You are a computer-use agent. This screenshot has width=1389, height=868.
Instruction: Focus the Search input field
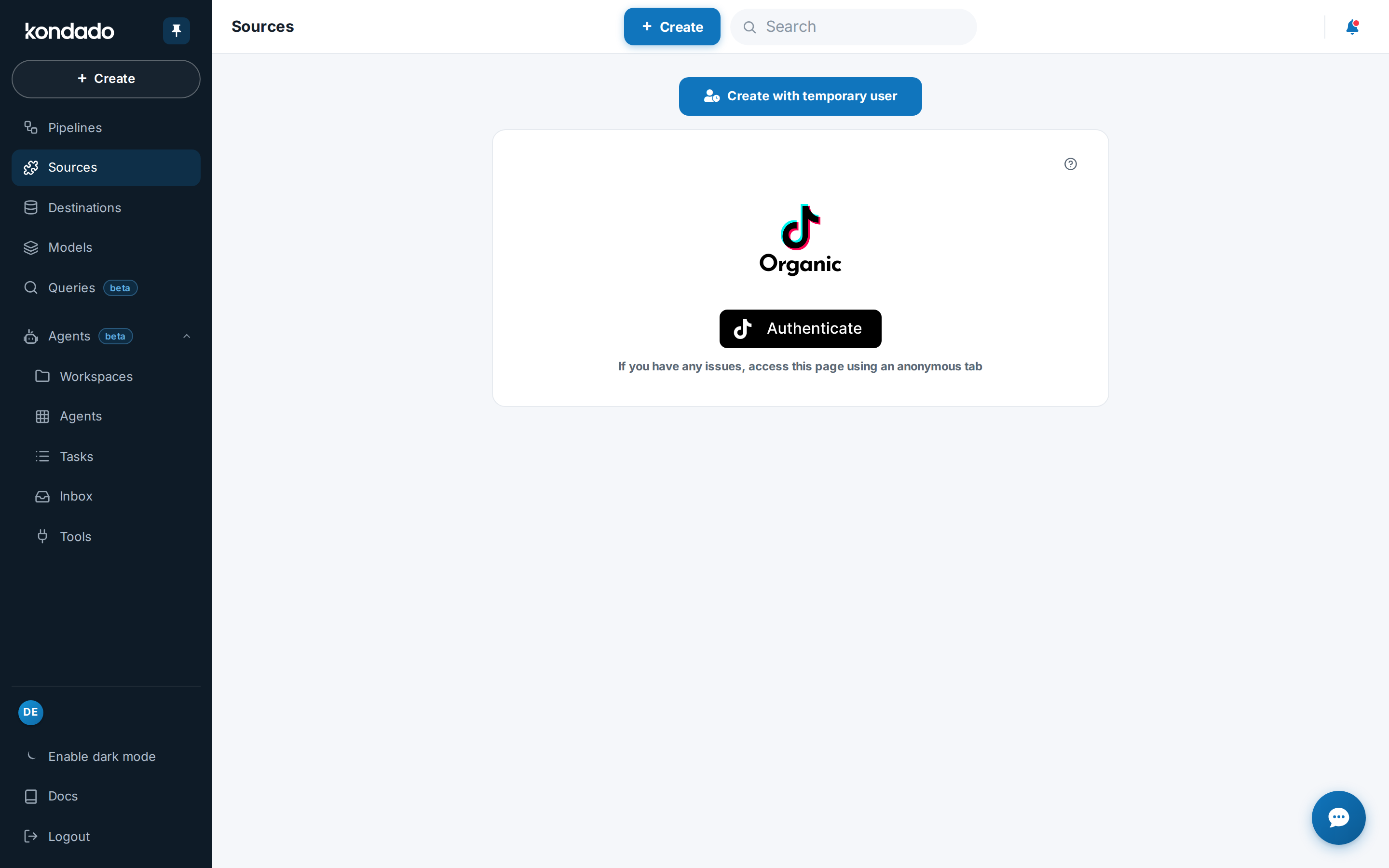click(x=854, y=27)
